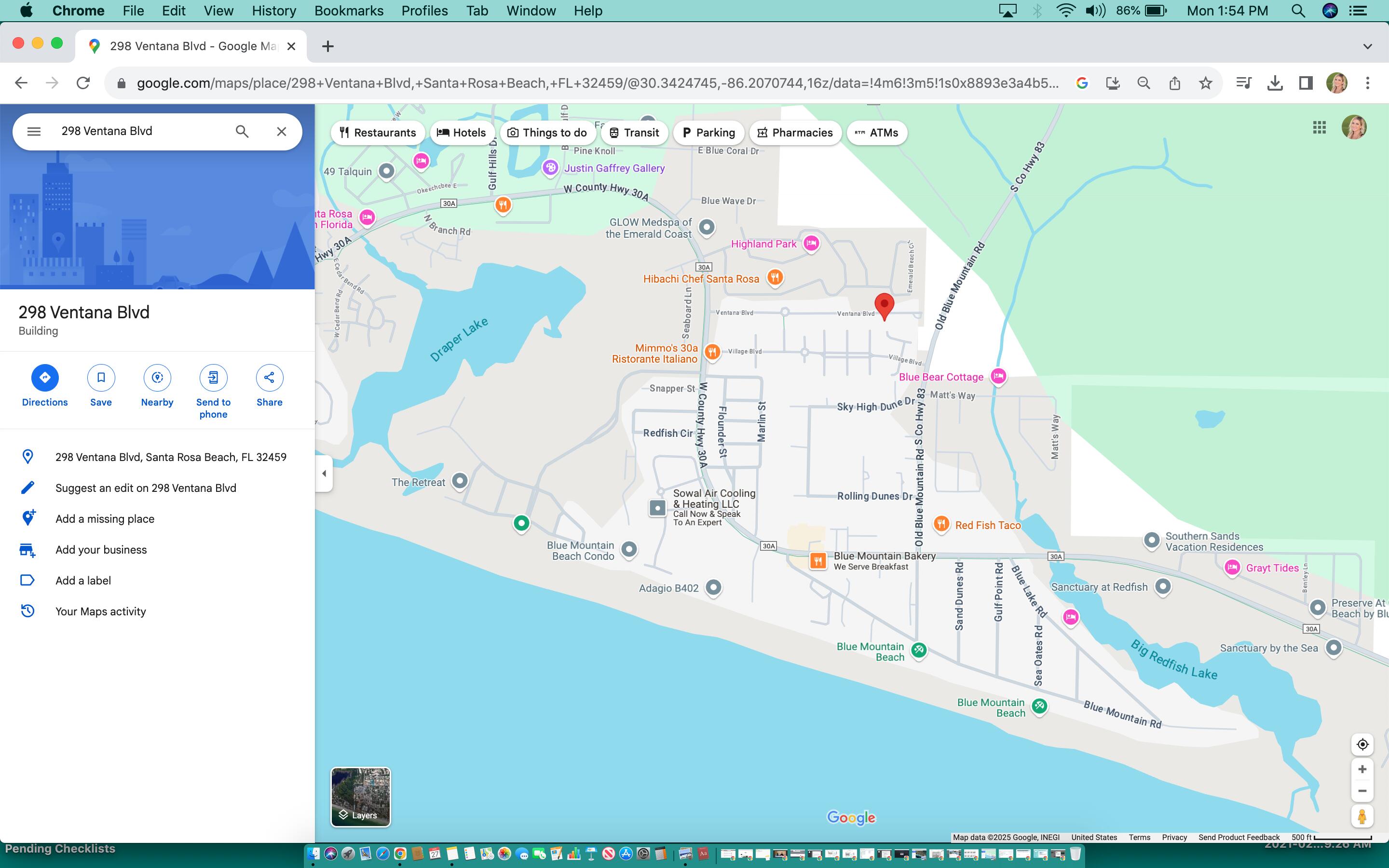Click the 298 Ventana Blvd search field
1389x868 pixels.
(x=141, y=132)
